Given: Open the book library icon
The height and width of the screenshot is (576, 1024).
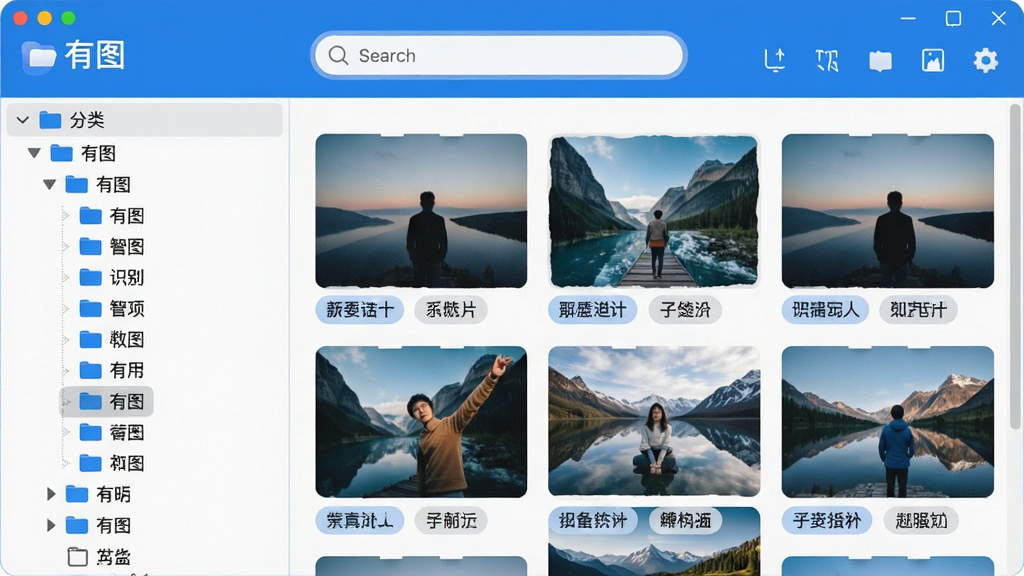Looking at the screenshot, I should coord(880,61).
